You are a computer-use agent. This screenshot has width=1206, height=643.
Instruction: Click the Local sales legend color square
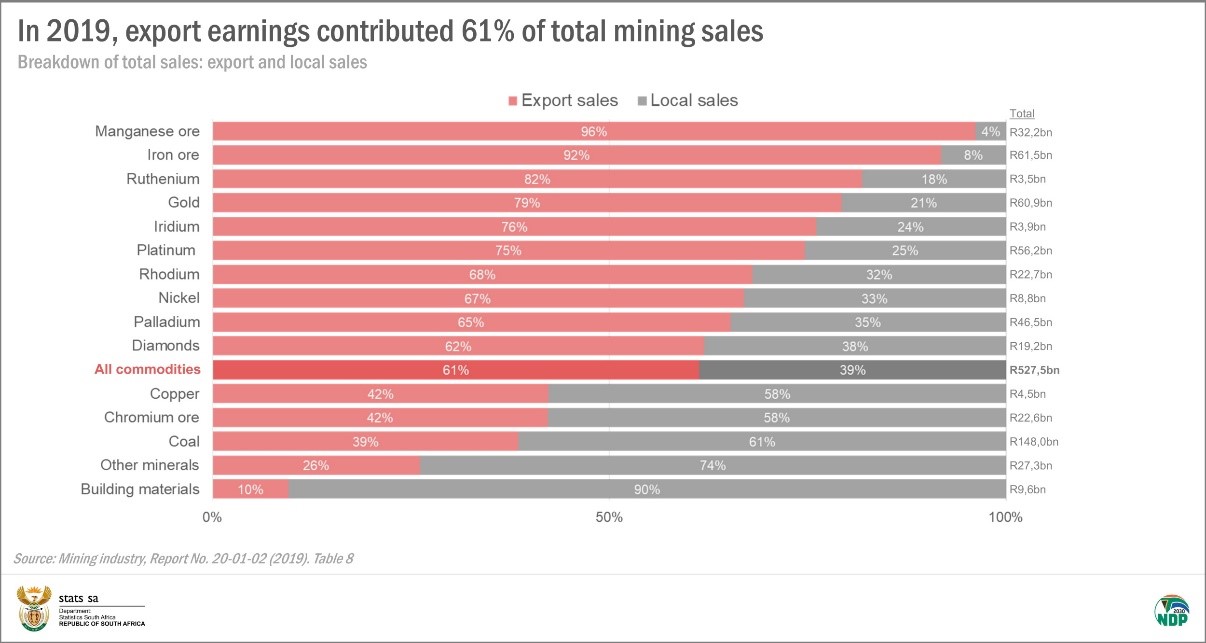tap(642, 101)
